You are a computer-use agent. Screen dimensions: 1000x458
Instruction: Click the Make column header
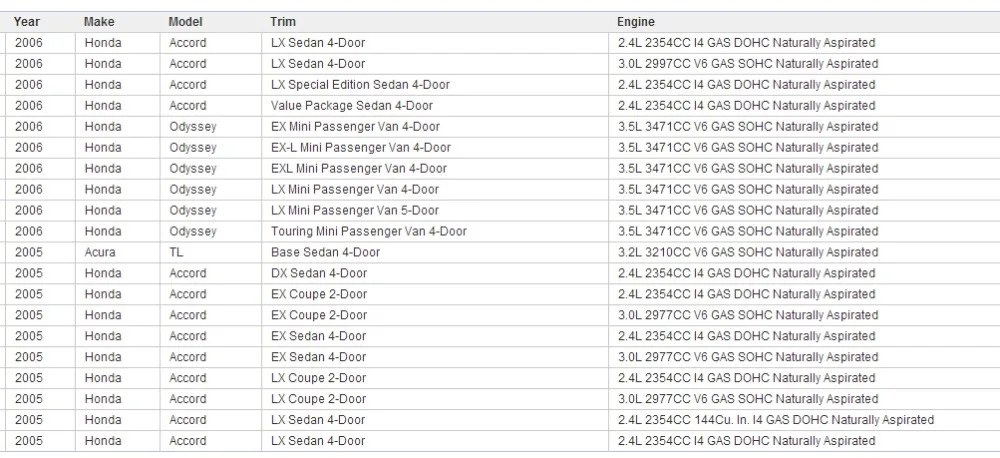[99, 22]
